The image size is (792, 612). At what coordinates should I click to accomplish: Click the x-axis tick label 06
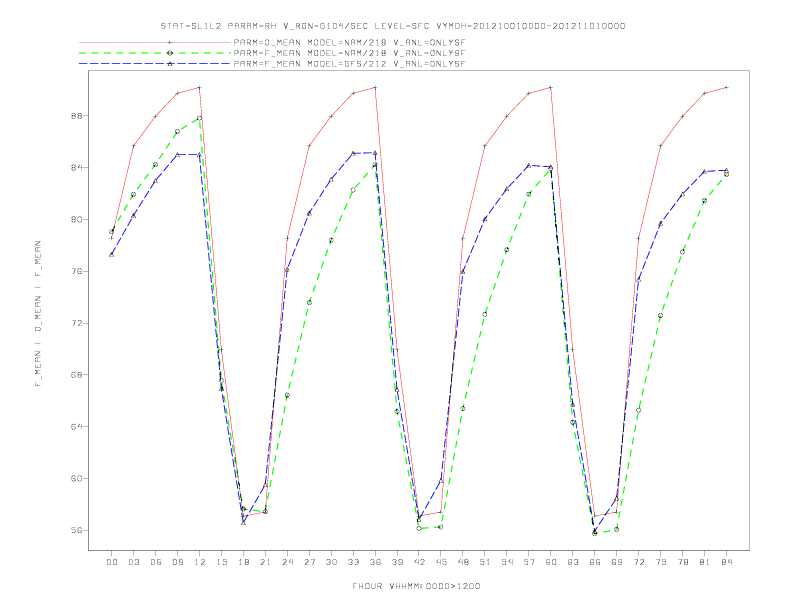(x=156, y=562)
